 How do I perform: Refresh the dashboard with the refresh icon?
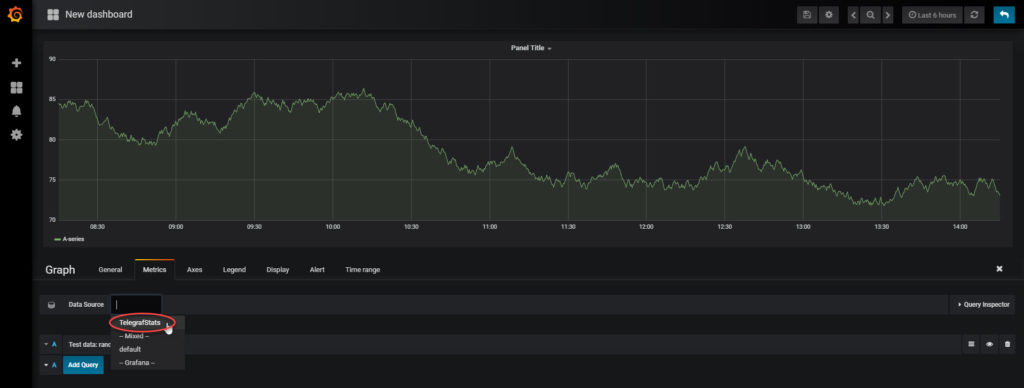click(974, 14)
